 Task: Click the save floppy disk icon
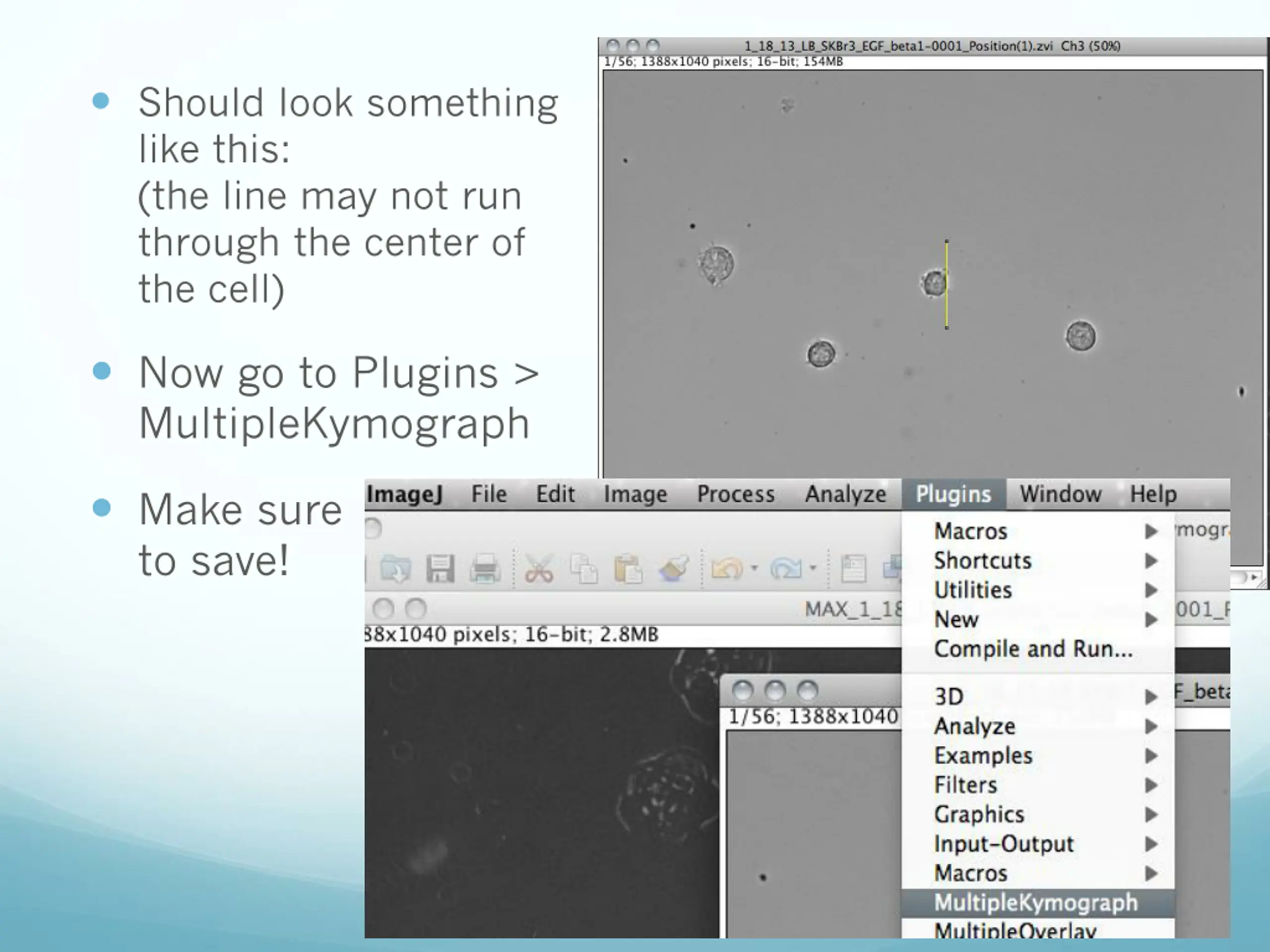click(x=441, y=569)
